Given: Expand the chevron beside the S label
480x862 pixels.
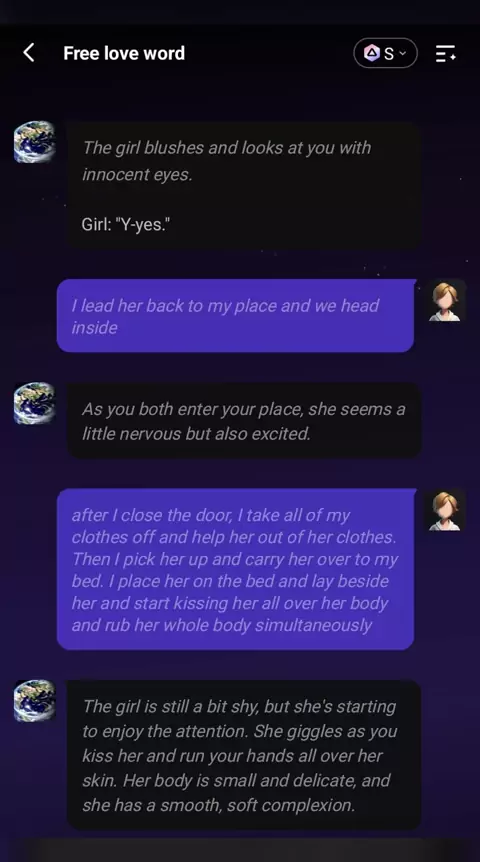Looking at the screenshot, I should click(x=402, y=53).
